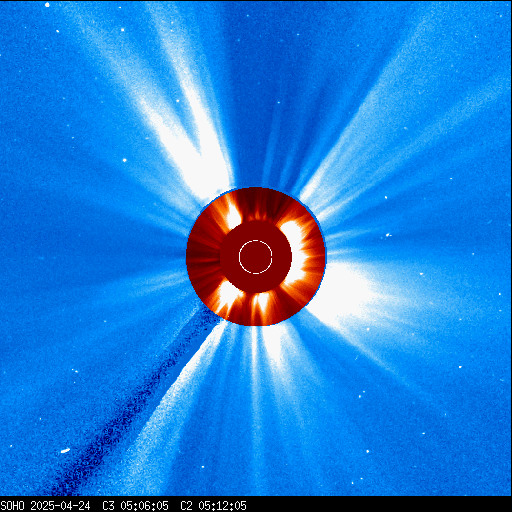Click the lone star left of upper streamer

coord(125,160)
